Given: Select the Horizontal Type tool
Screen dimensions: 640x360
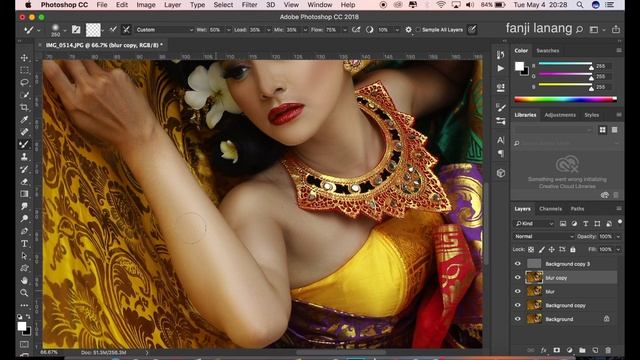Looking at the screenshot, I should [x=24, y=244].
